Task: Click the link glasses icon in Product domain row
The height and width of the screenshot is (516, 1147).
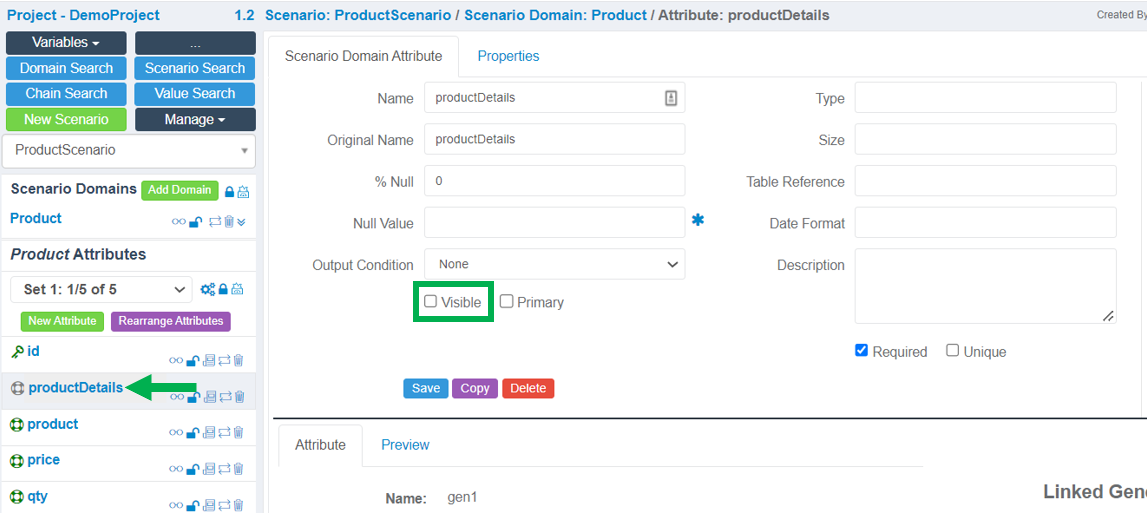Action: (178, 222)
